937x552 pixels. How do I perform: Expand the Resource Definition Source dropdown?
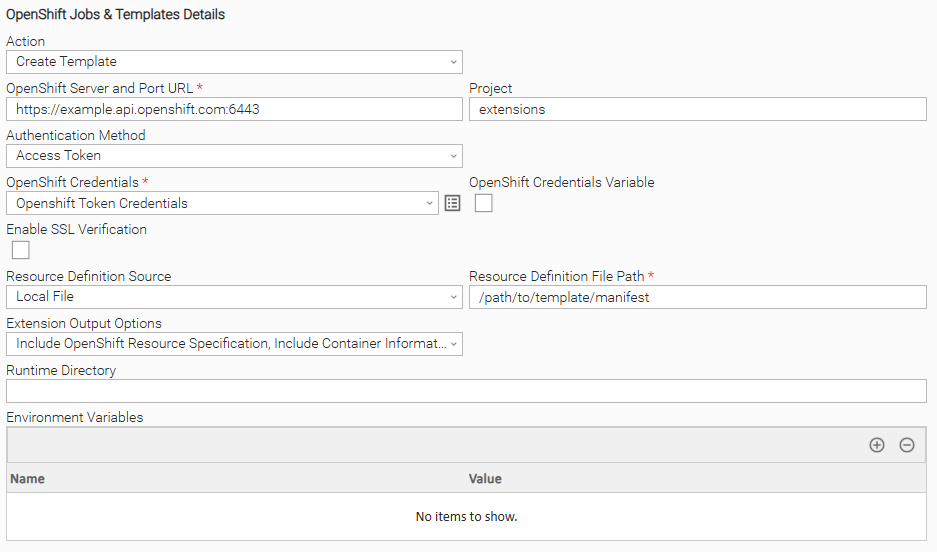click(x=234, y=297)
